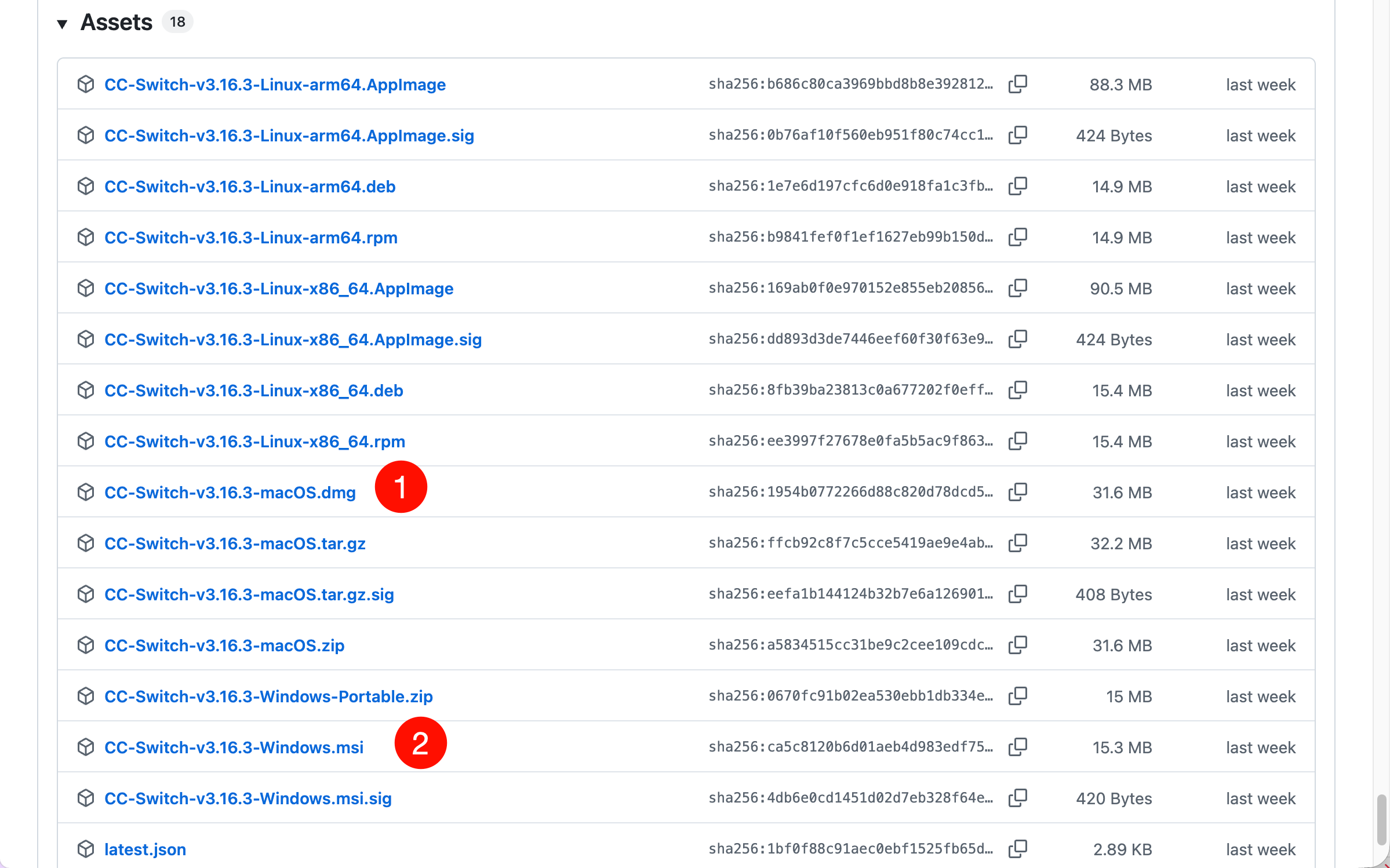Viewport: 1390px width, 868px height.
Task: Download CC-Switch-v3.16.3-macOS.tar.gz
Action: (235, 544)
